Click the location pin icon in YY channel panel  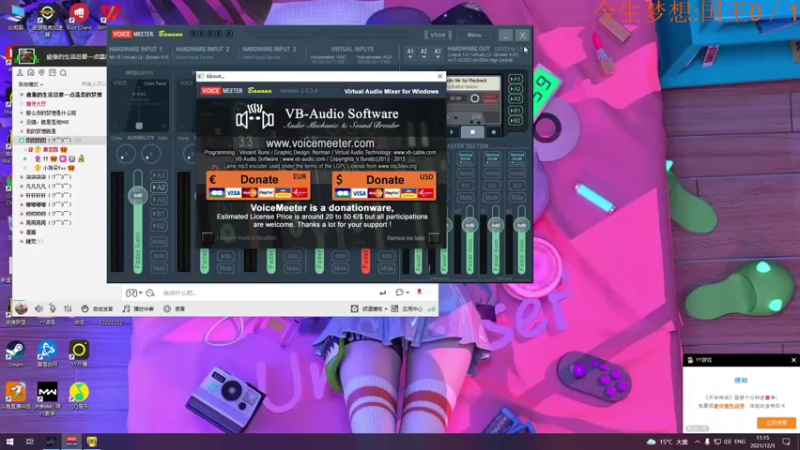[41, 73]
